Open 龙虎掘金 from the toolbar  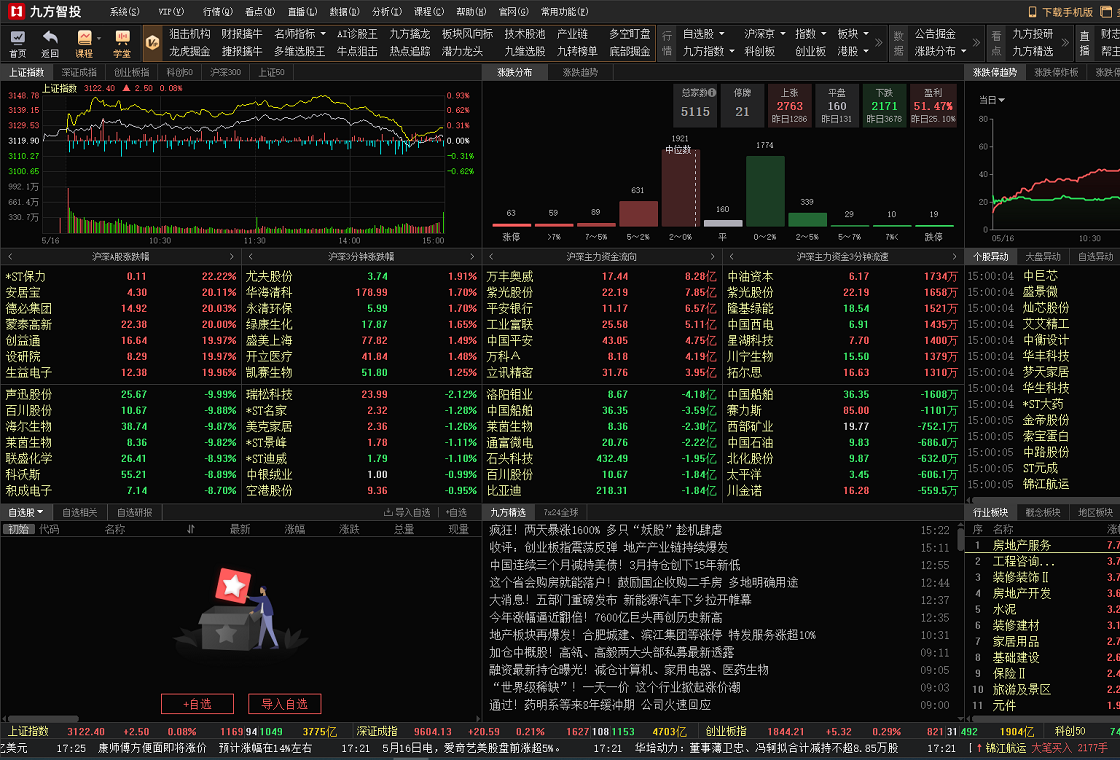pyautogui.click(x=190, y=51)
